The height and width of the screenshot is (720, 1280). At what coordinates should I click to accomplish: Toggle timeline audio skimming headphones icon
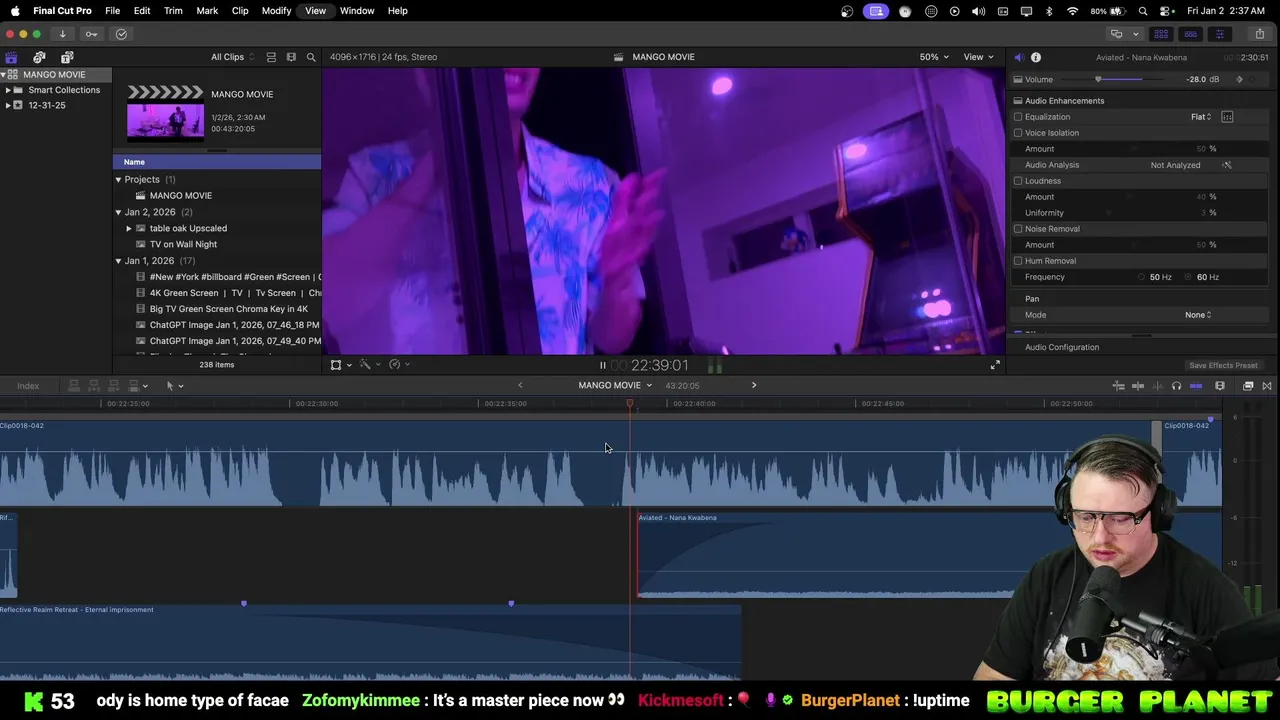[x=1176, y=386]
